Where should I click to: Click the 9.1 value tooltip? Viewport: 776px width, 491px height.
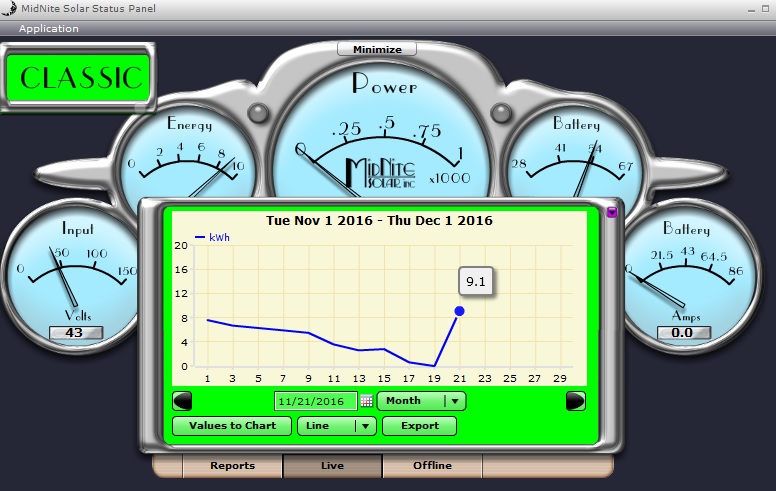coord(476,282)
